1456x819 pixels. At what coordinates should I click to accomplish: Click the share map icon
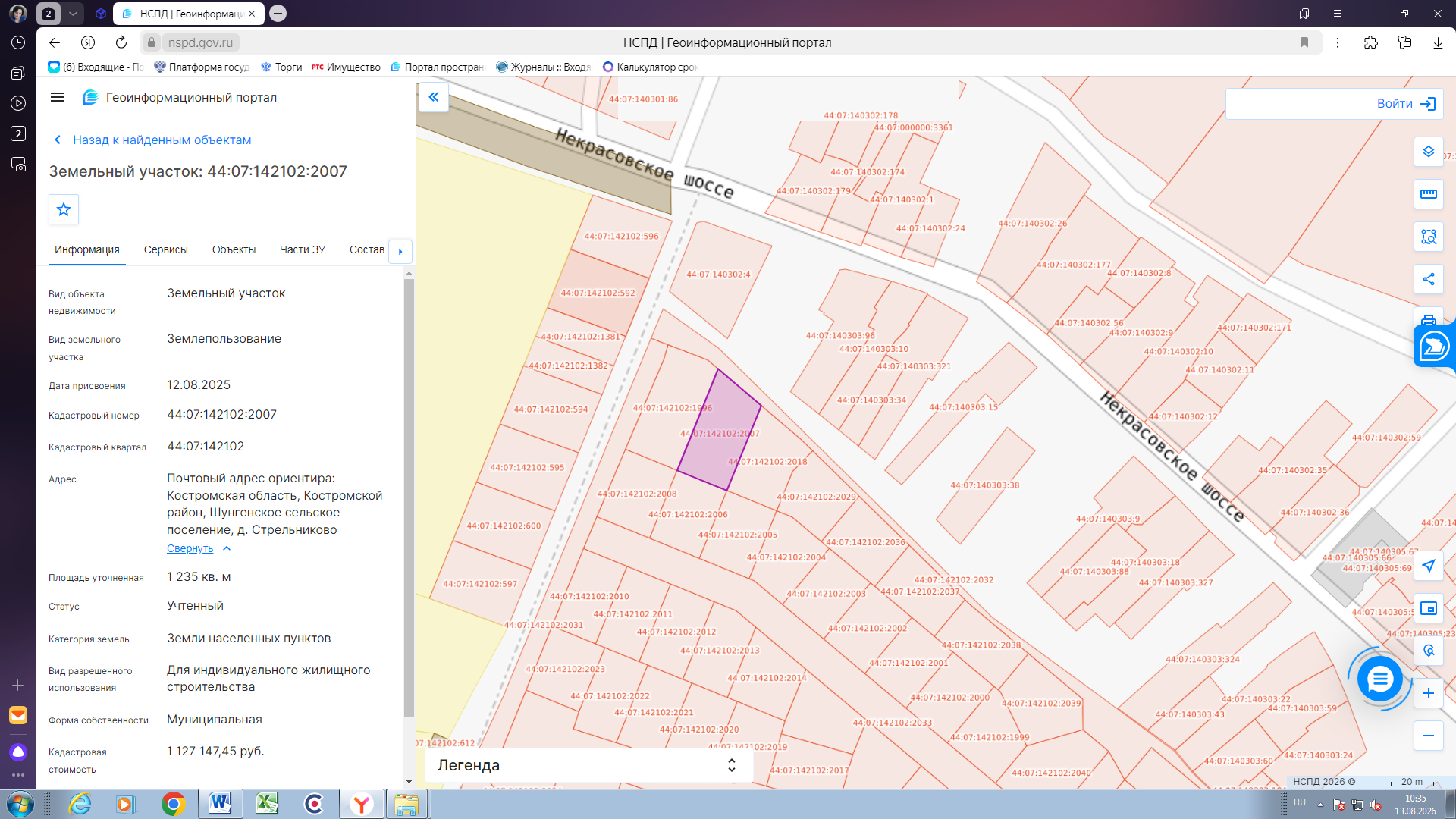(1428, 279)
